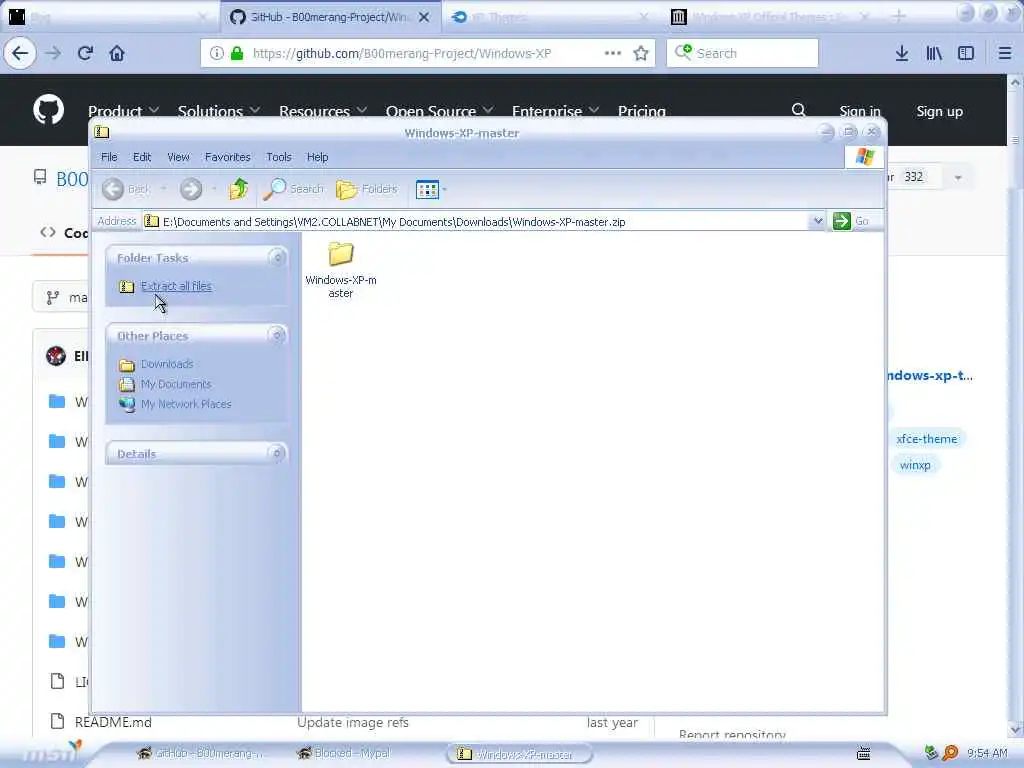This screenshot has width=1024, height=768.
Task: Open File menu in Explorer
Action: coord(109,157)
